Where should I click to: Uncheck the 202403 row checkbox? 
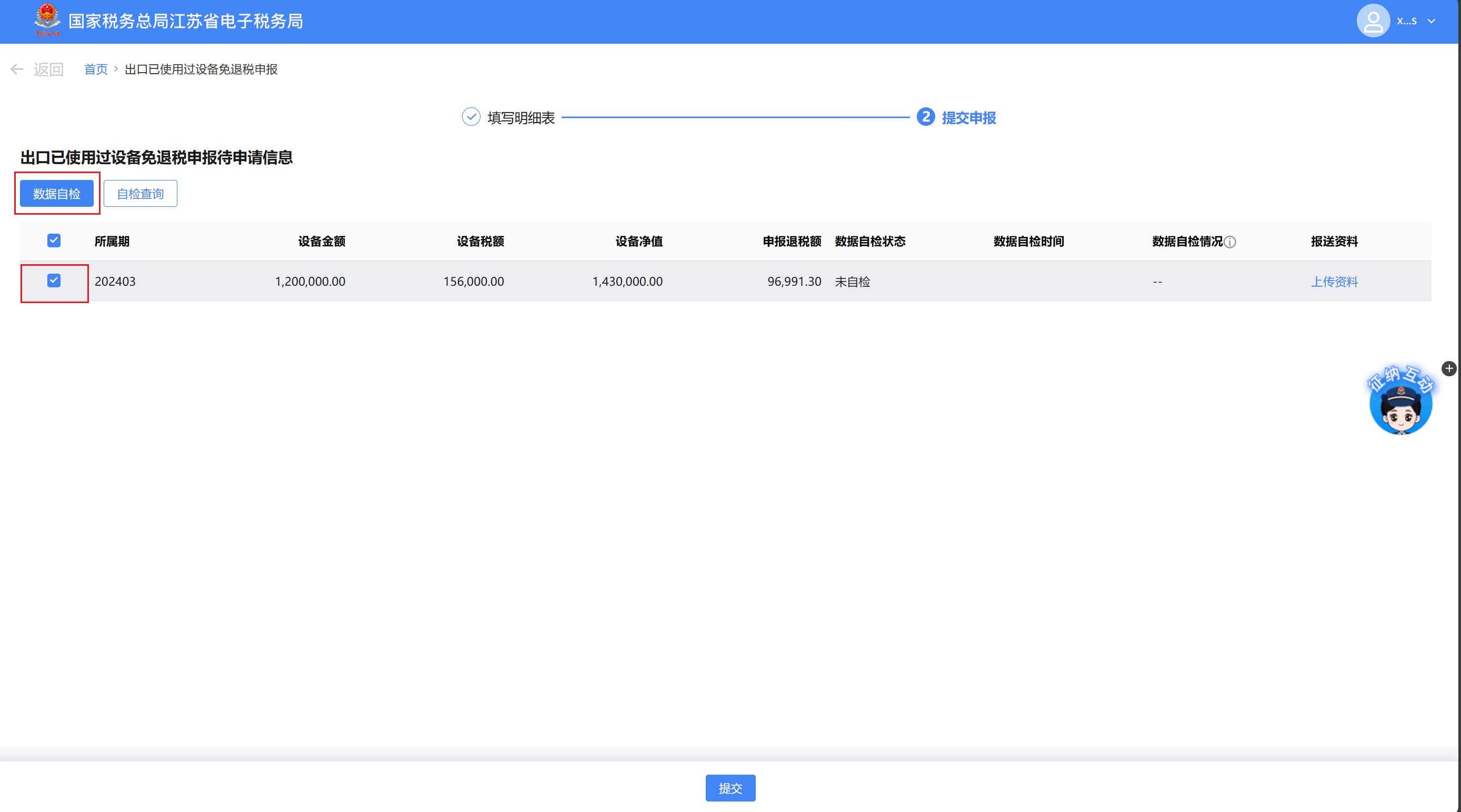coord(54,280)
